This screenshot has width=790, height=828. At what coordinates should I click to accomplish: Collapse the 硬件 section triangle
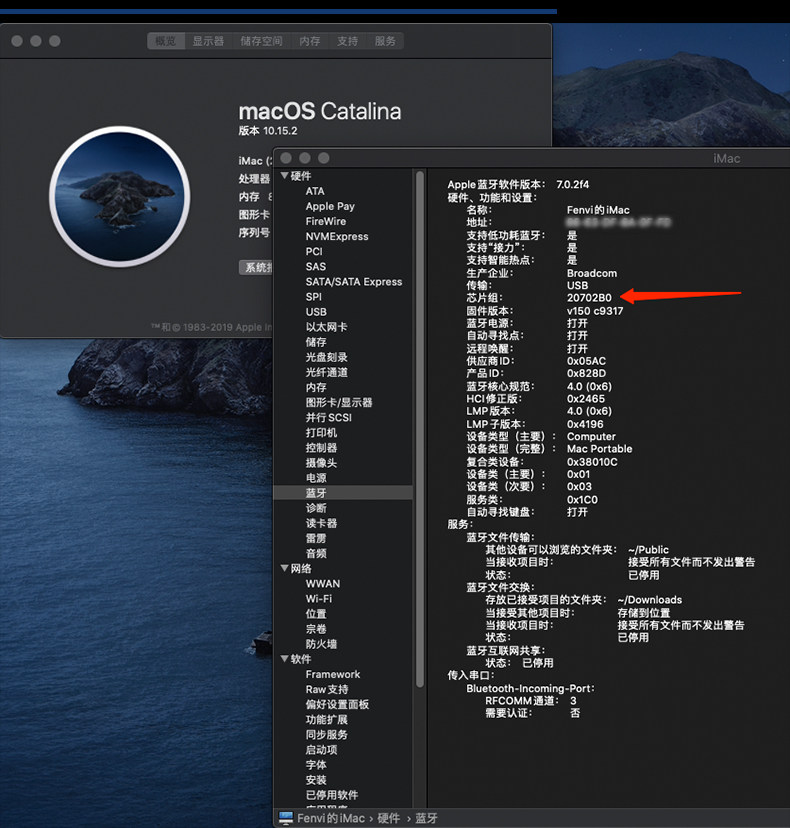click(285, 176)
